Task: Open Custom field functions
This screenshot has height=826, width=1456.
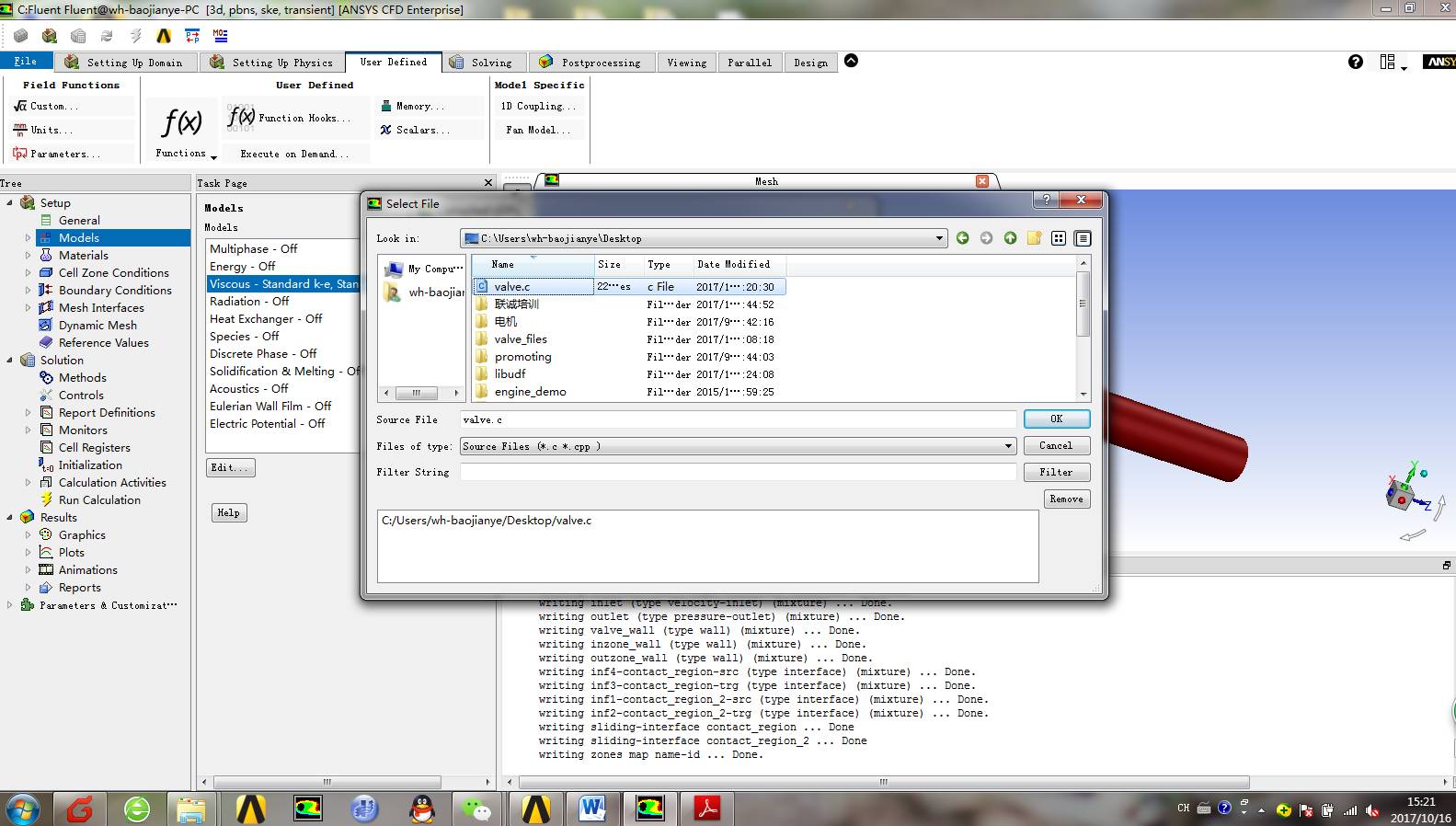Action: (47, 107)
